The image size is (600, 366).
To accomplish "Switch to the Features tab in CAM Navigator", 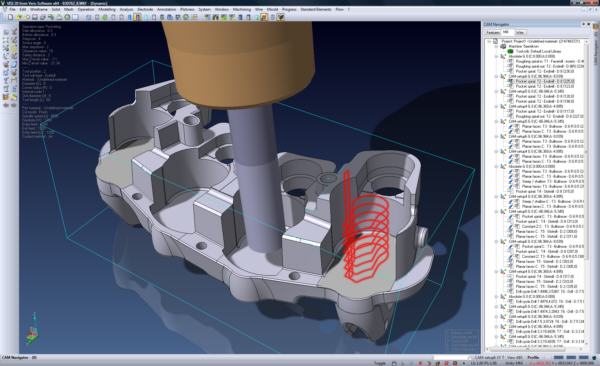I will [x=493, y=33].
